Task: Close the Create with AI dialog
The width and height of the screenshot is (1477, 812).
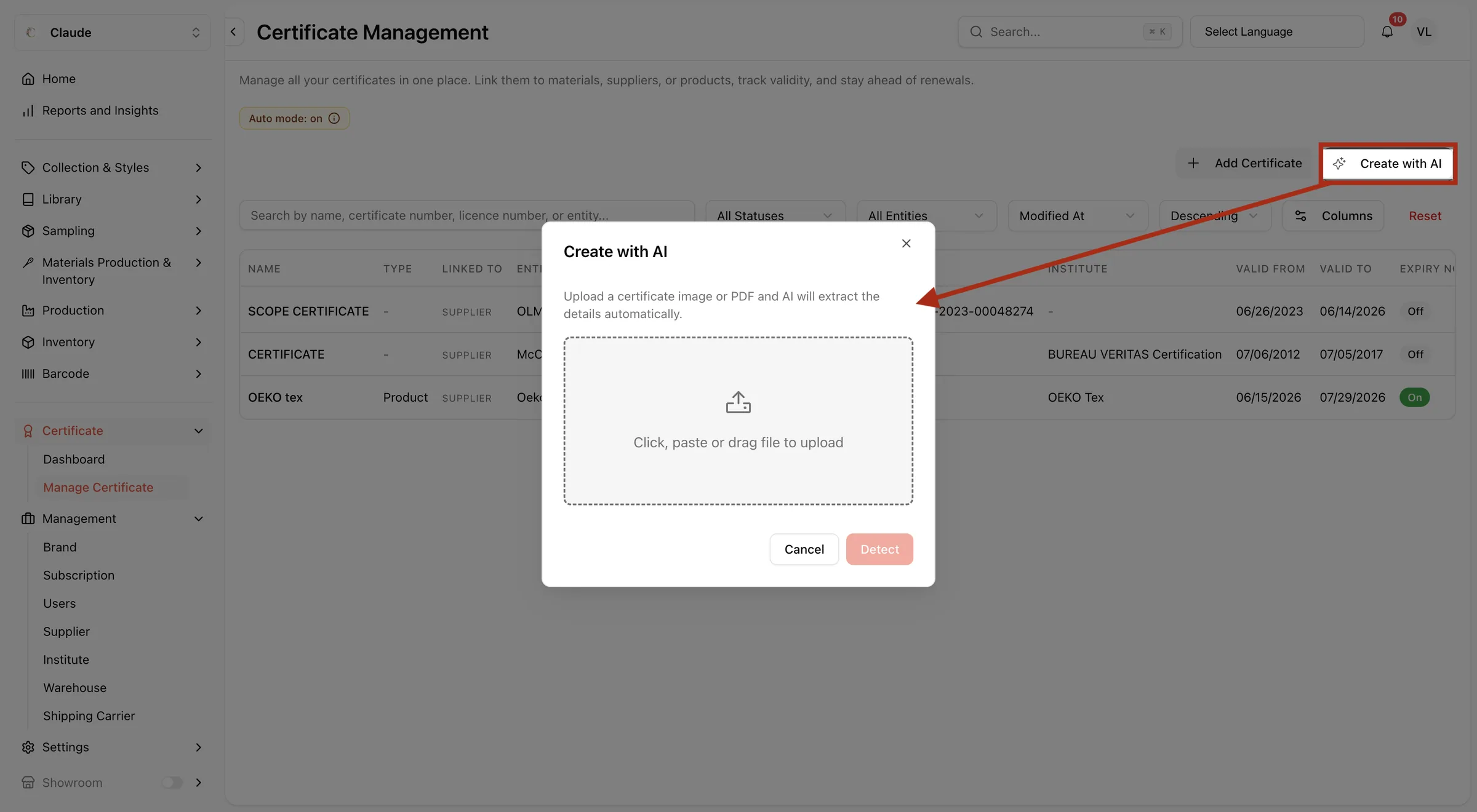Action: pos(906,244)
